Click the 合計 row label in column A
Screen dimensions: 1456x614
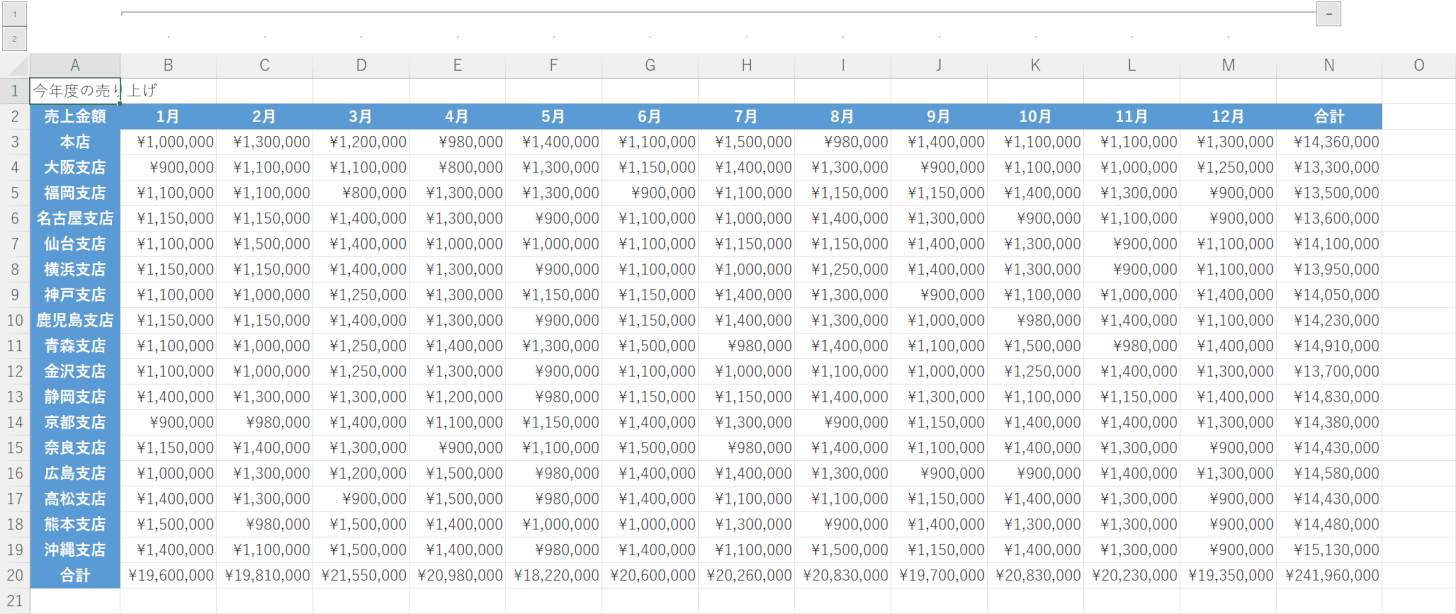(x=75, y=575)
